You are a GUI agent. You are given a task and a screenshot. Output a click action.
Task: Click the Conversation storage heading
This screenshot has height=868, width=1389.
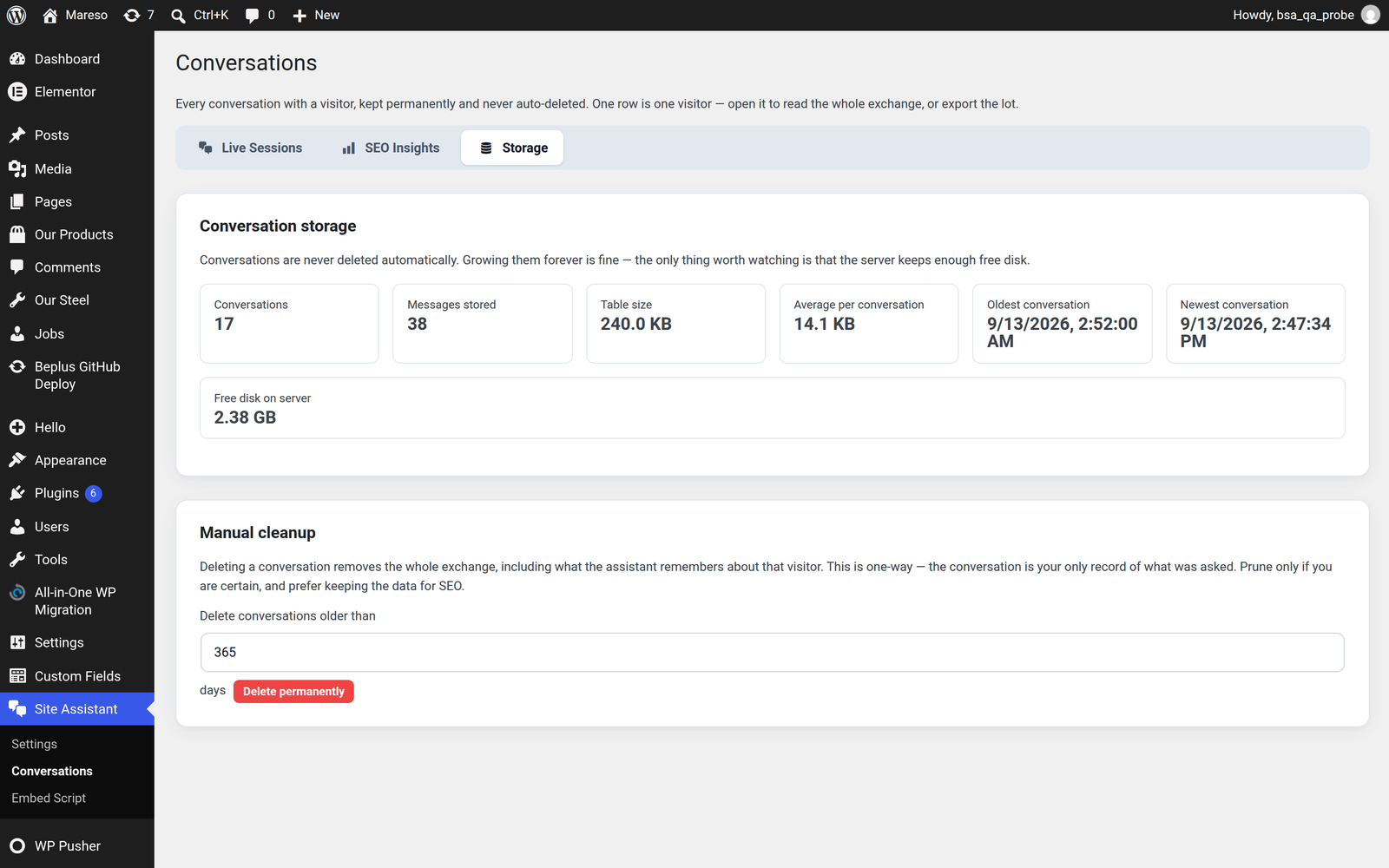point(278,227)
